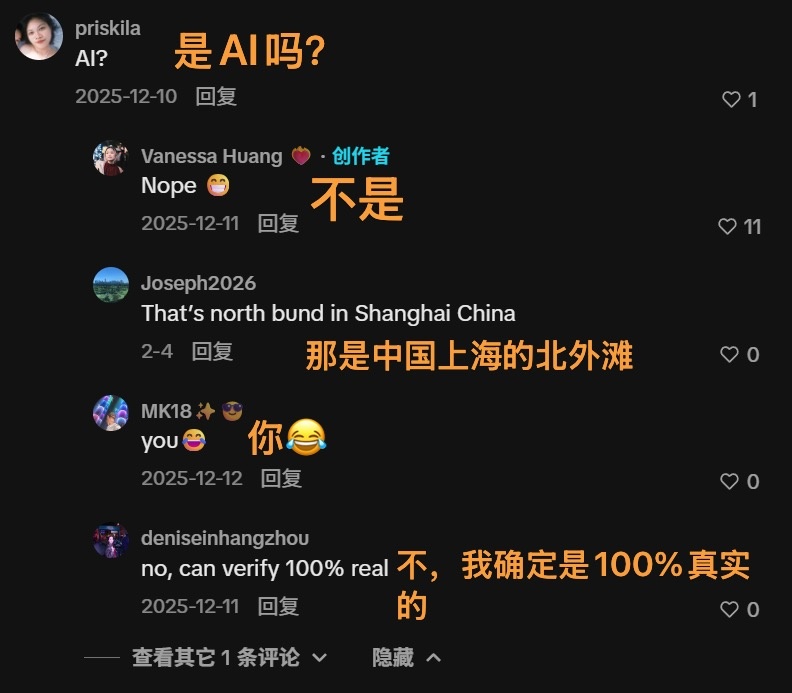Viewport: 792px width, 693px height.
Task: Open MK18's profile avatar
Action: (111, 413)
